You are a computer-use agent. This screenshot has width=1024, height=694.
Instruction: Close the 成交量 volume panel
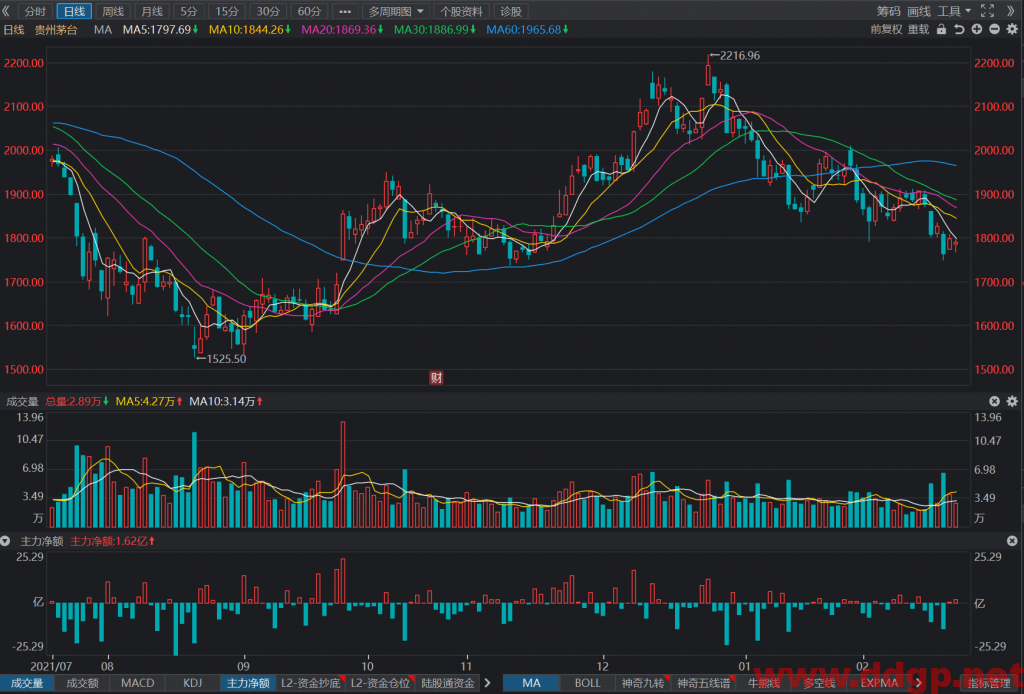tap(994, 402)
